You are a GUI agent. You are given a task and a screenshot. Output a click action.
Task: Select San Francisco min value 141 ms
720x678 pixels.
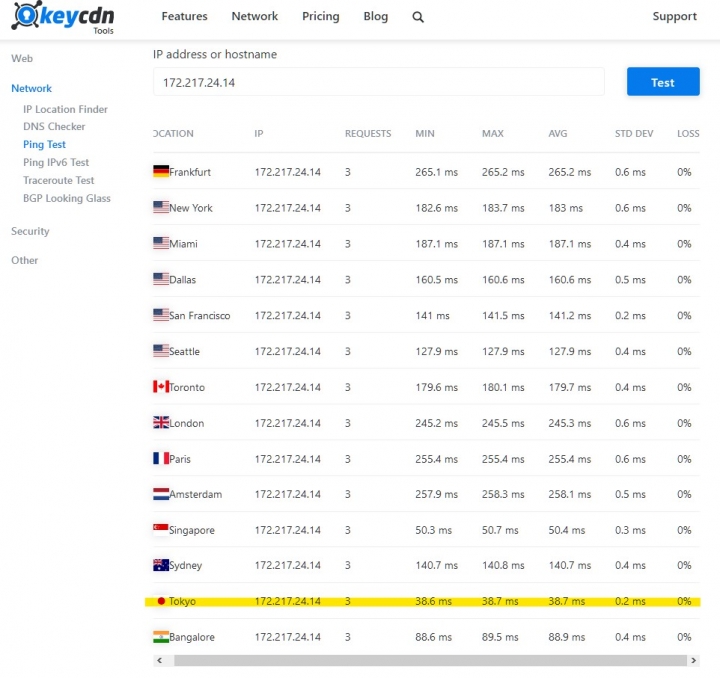point(432,315)
